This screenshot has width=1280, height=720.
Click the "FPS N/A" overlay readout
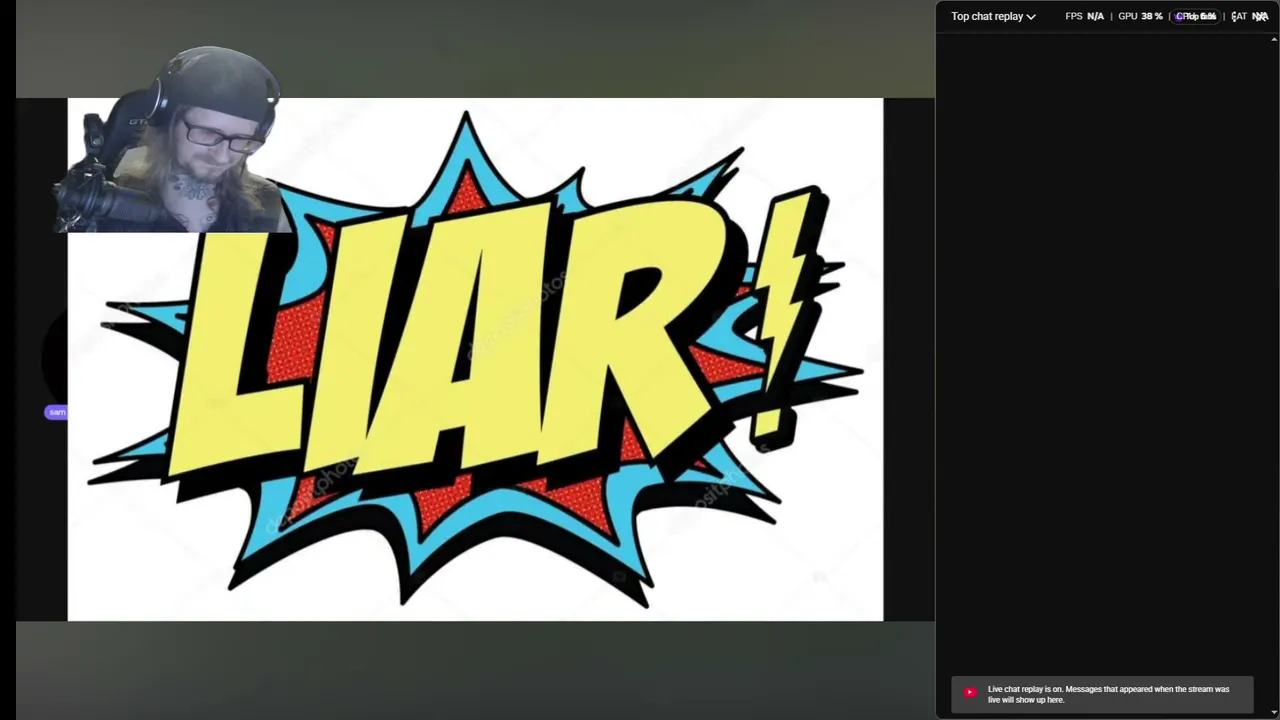[1084, 16]
